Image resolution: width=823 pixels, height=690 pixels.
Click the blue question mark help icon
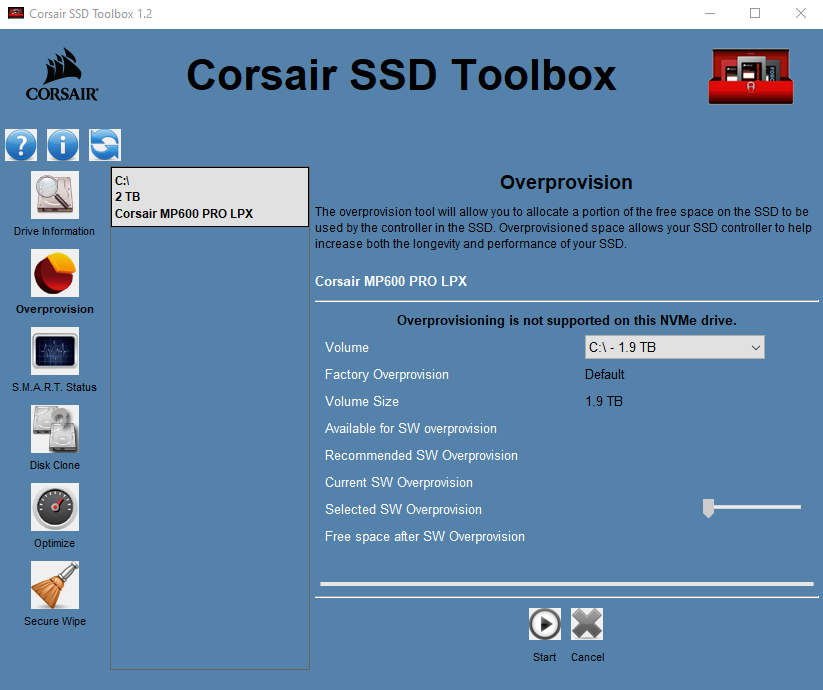tap(21, 145)
